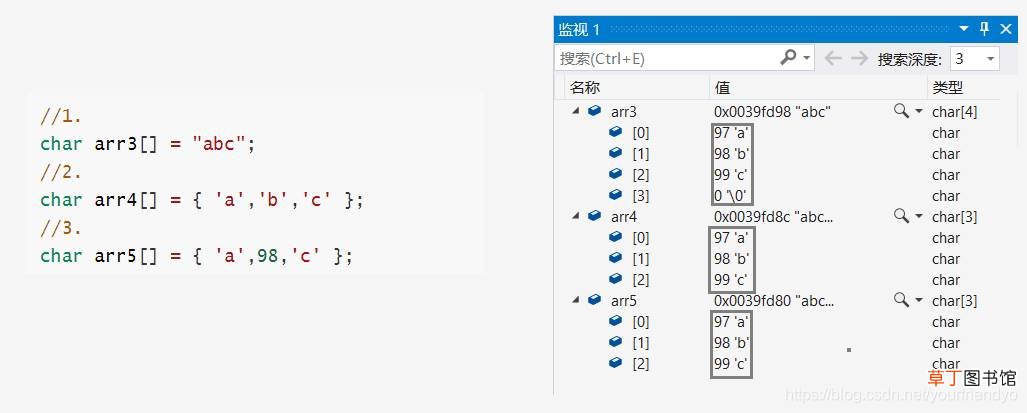Click the next search result arrow

tap(859, 58)
